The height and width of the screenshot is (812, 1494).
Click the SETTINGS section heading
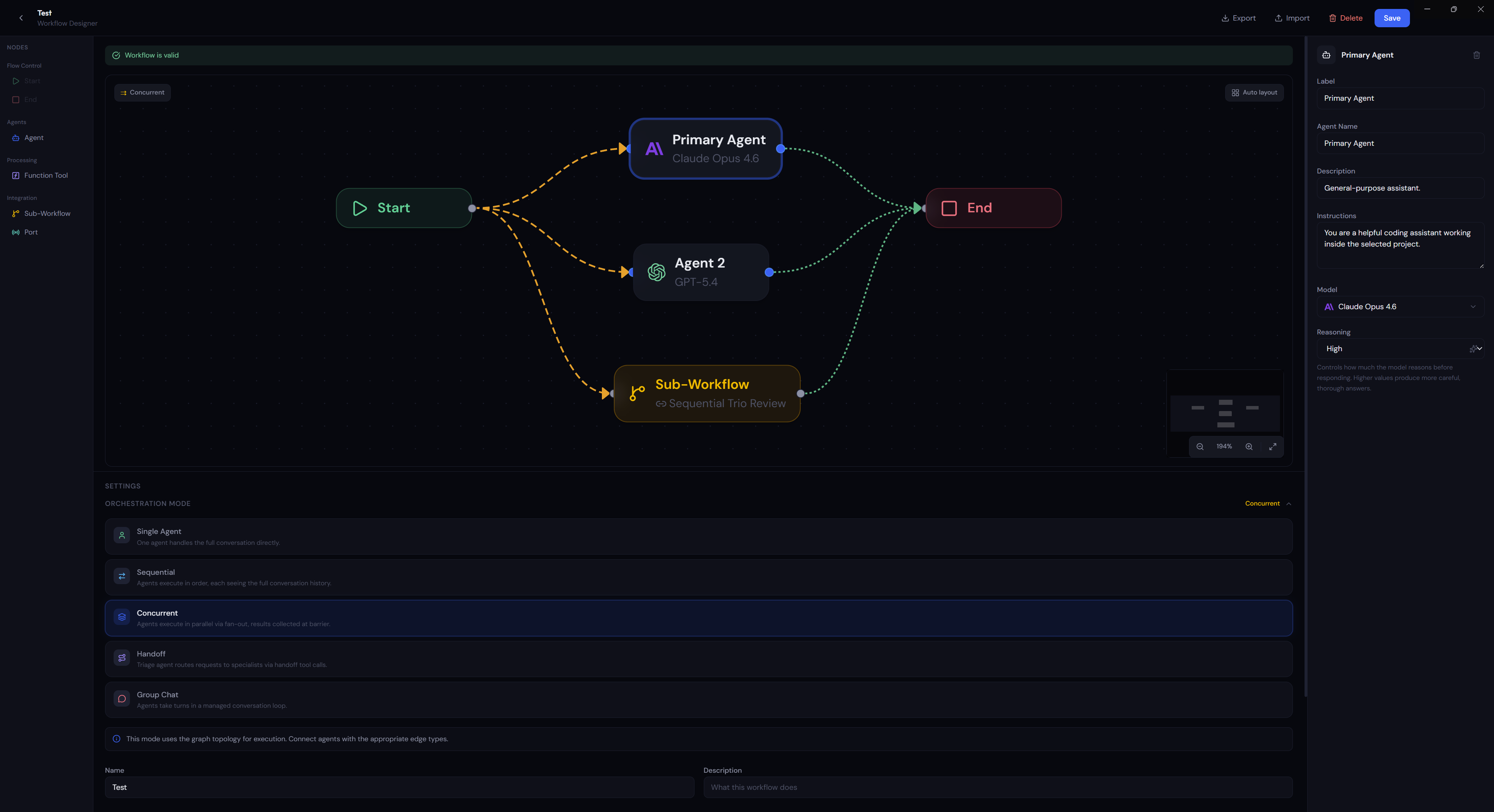(x=123, y=486)
